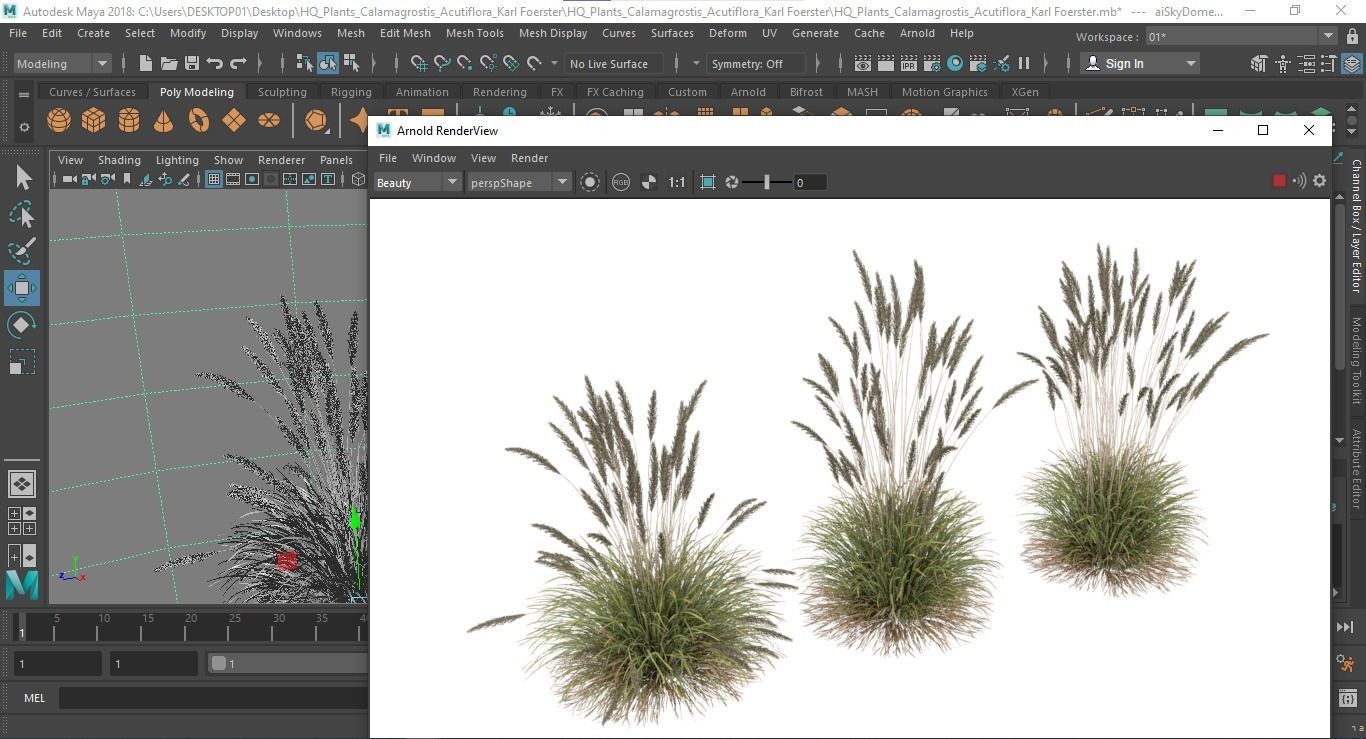Click MEL script language label
The height and width of the screenshot is (739, 1366).
(34, 698)
